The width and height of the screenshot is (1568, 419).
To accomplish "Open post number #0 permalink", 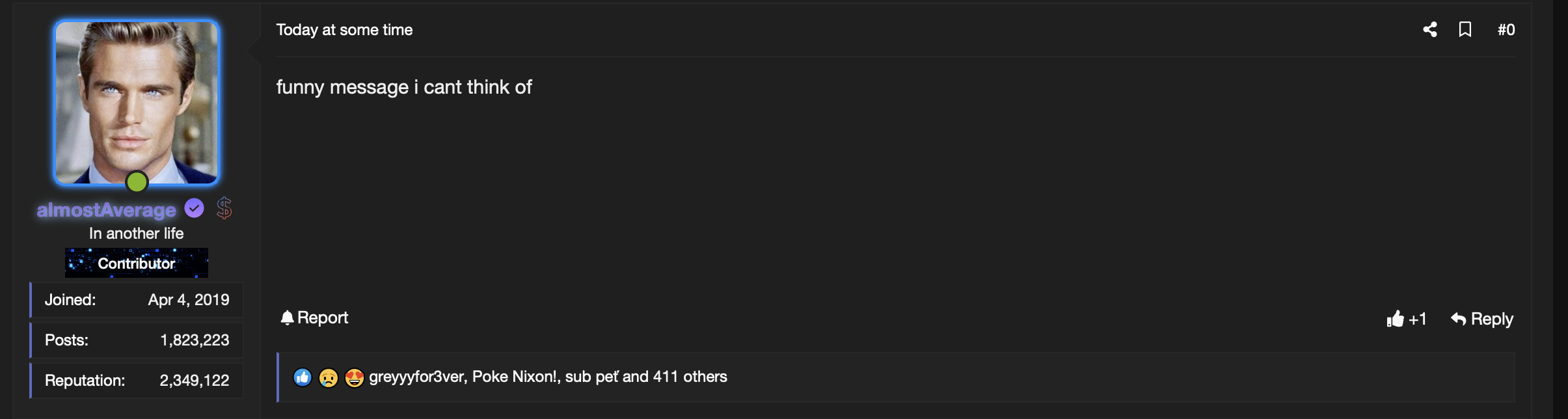I will [x=1506, y=30].
